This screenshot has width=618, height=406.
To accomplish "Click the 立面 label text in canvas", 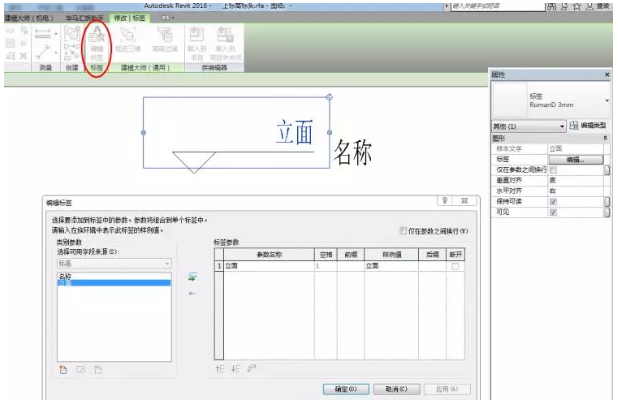I will (295, 132).
